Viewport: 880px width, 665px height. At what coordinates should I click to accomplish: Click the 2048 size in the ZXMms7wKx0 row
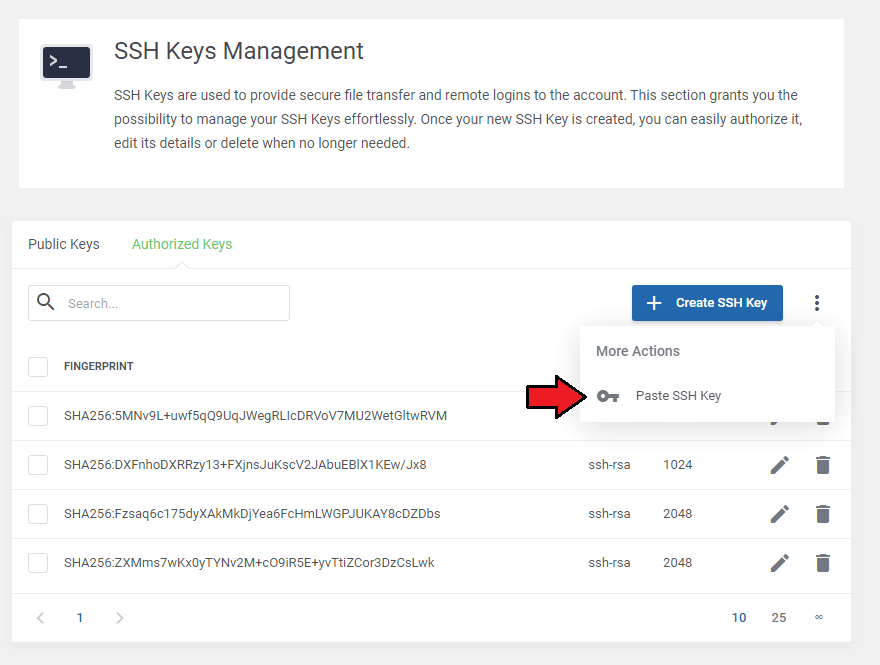(x=677, y=562)
